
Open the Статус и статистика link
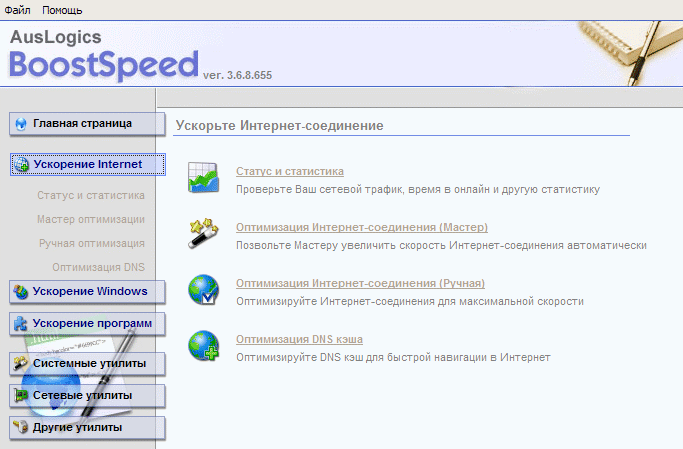pyautogui.click(x=290, y=172)
